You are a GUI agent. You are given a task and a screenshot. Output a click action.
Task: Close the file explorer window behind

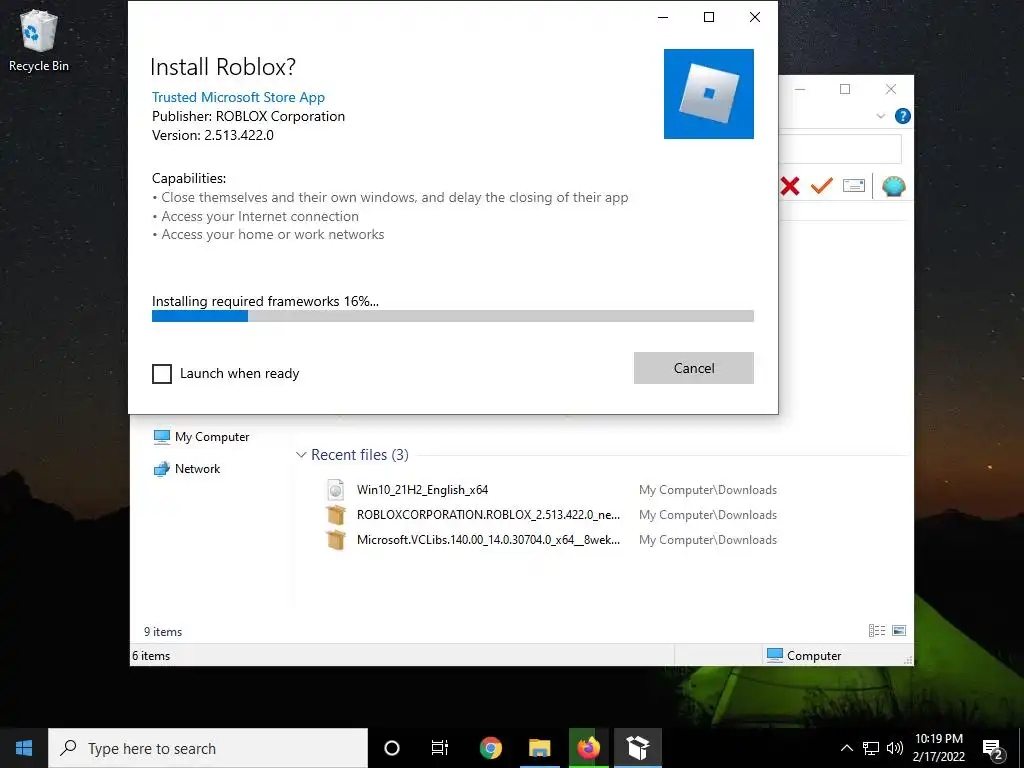[891, 89]
